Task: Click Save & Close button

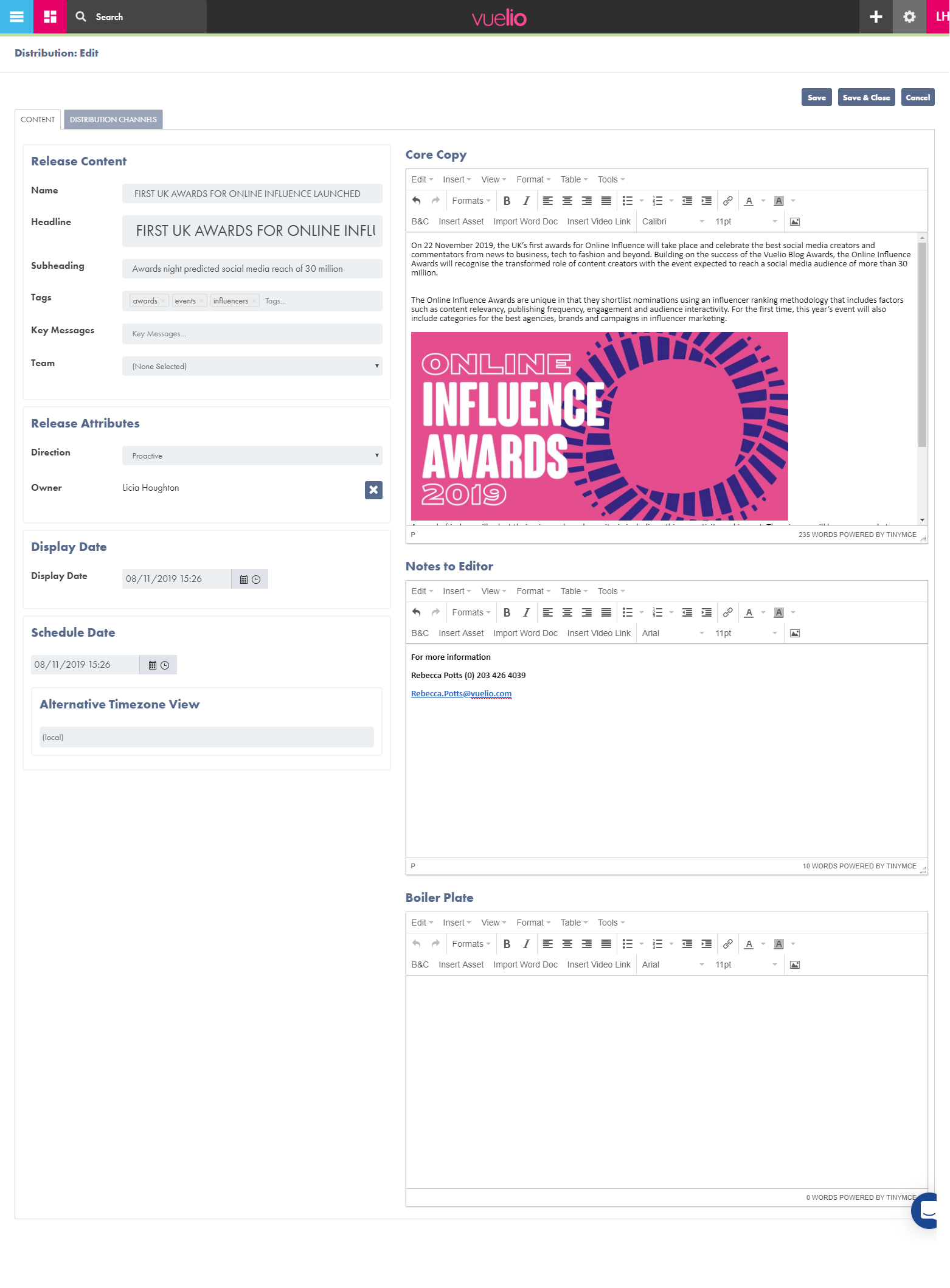Action: click(x=866, y=97)
